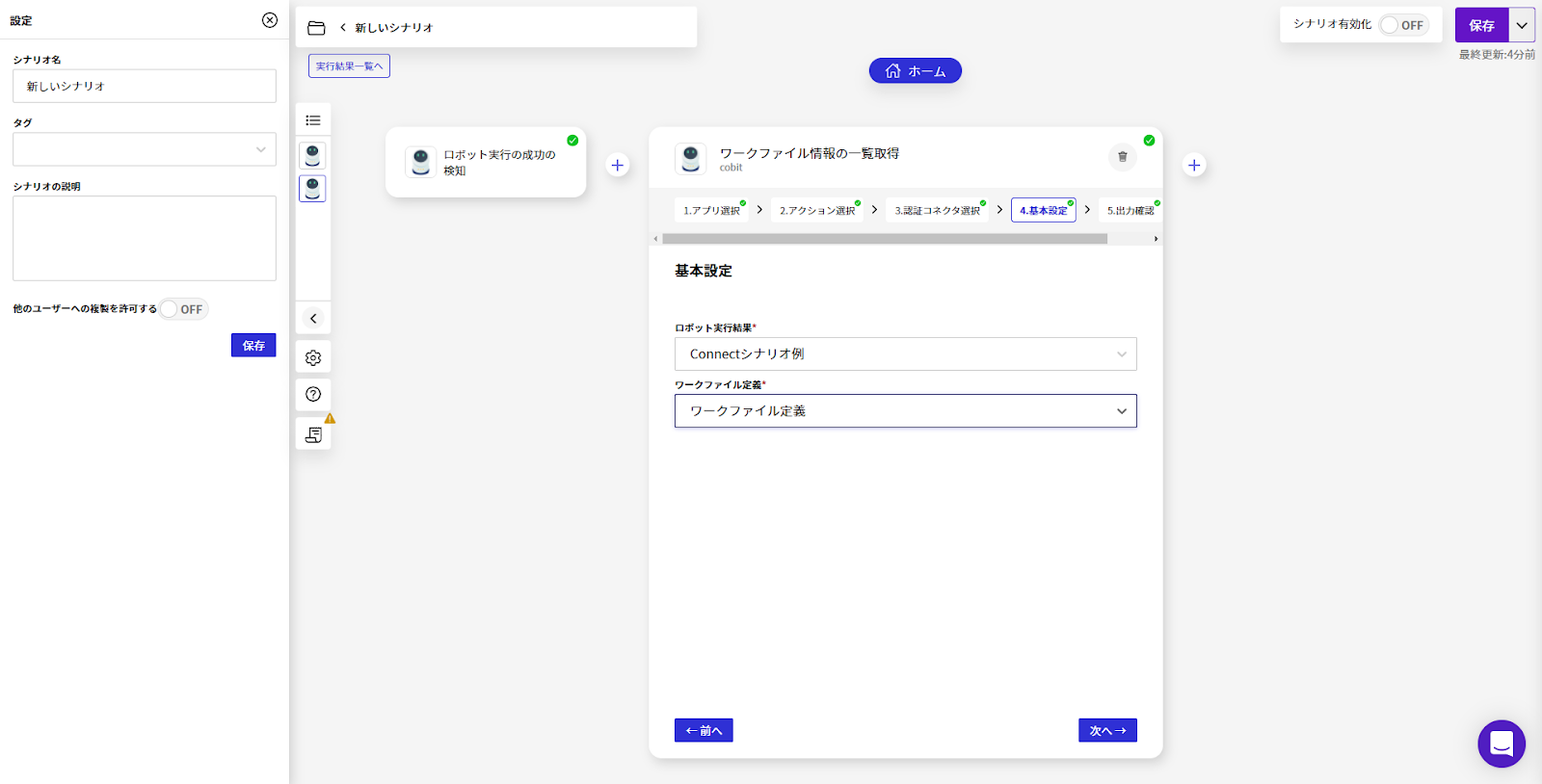The image size is (1542, 784).
Task: Click the 新しいシナリオ title text
Action: tap(394, 28)
